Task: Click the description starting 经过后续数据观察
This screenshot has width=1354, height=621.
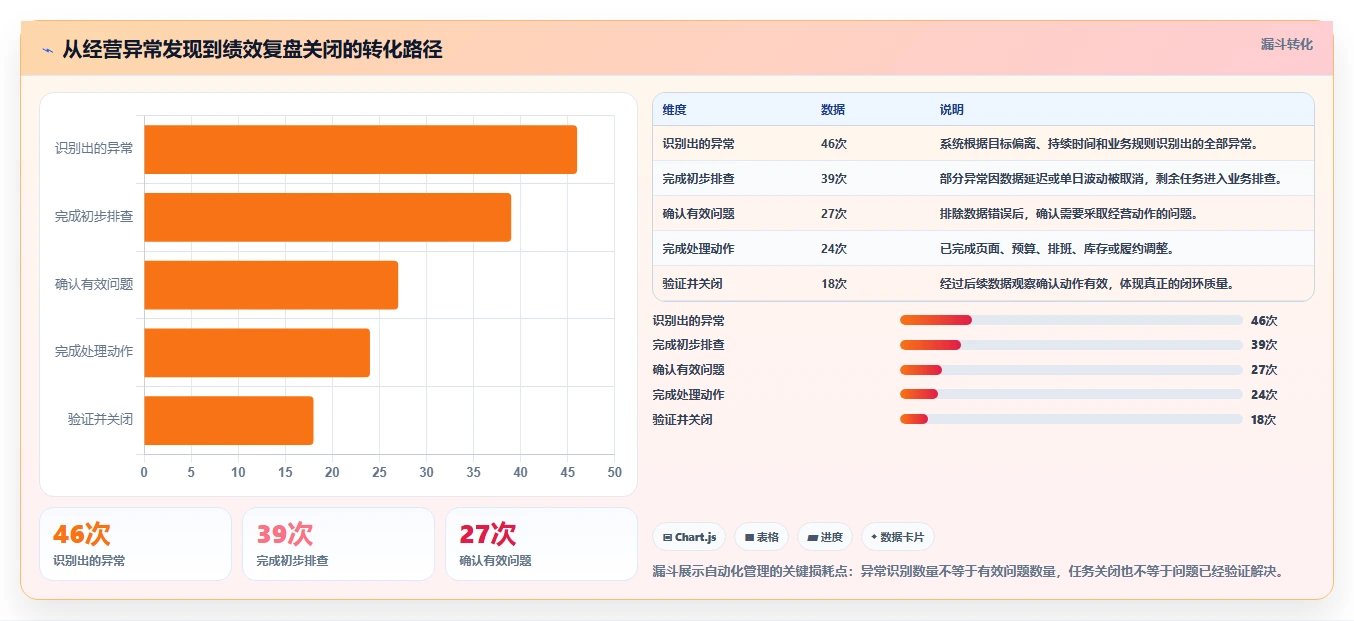Action: [1086, 284]
